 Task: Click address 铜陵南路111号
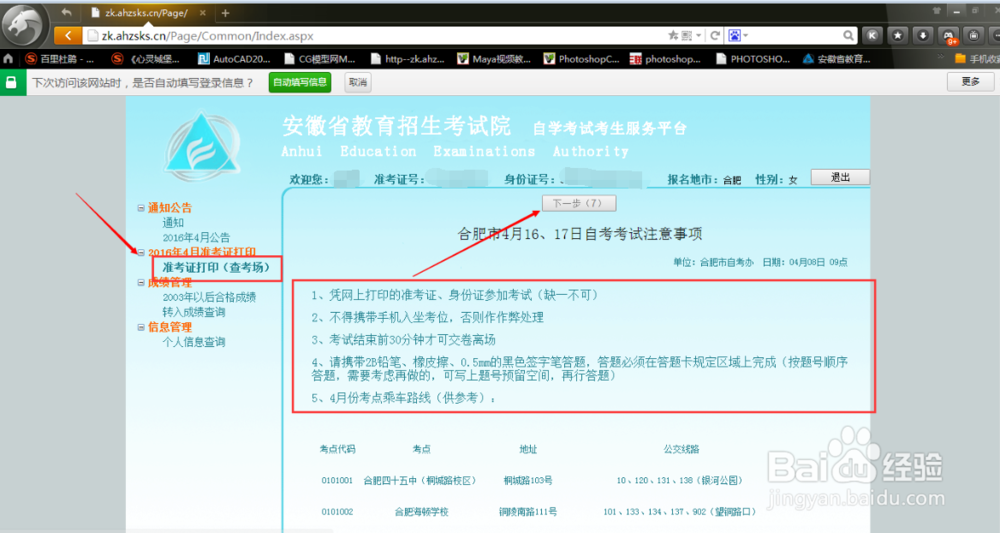point(528,511)
